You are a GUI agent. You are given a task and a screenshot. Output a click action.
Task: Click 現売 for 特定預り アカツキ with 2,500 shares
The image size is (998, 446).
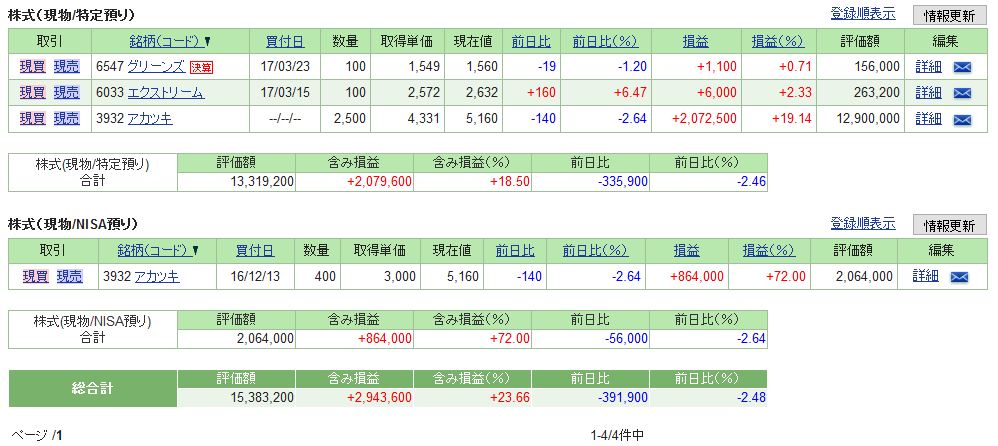[66, 118]
